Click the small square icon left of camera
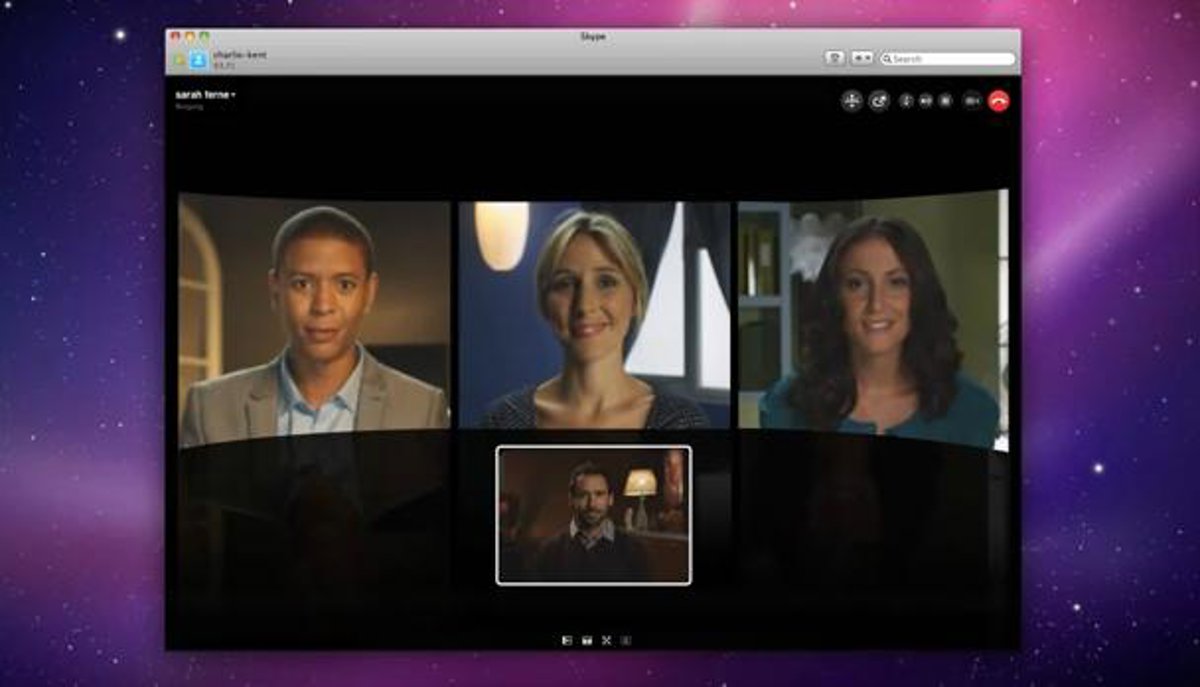The height and width of the screenshot is (687, 1200). tap(945, 101)
